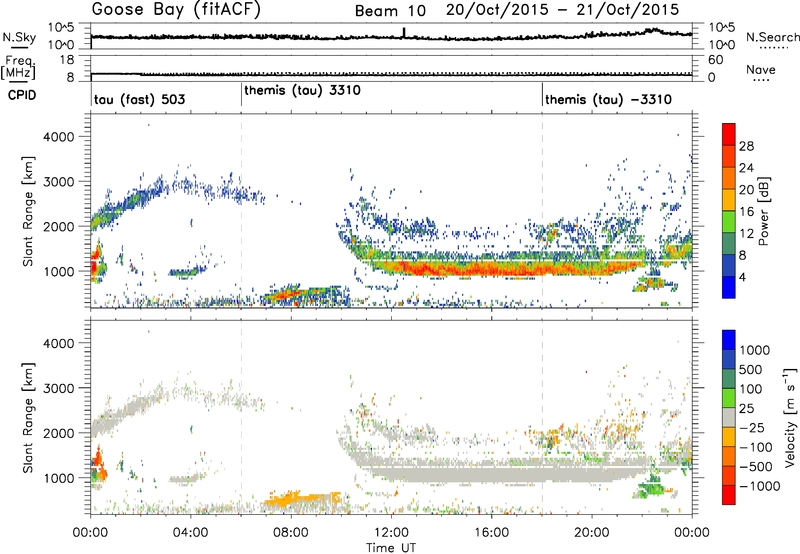Screen dimensions: 800x554
Task: Click the 'tau (fast) 503' CPID text
Action: tap(139, 99)
